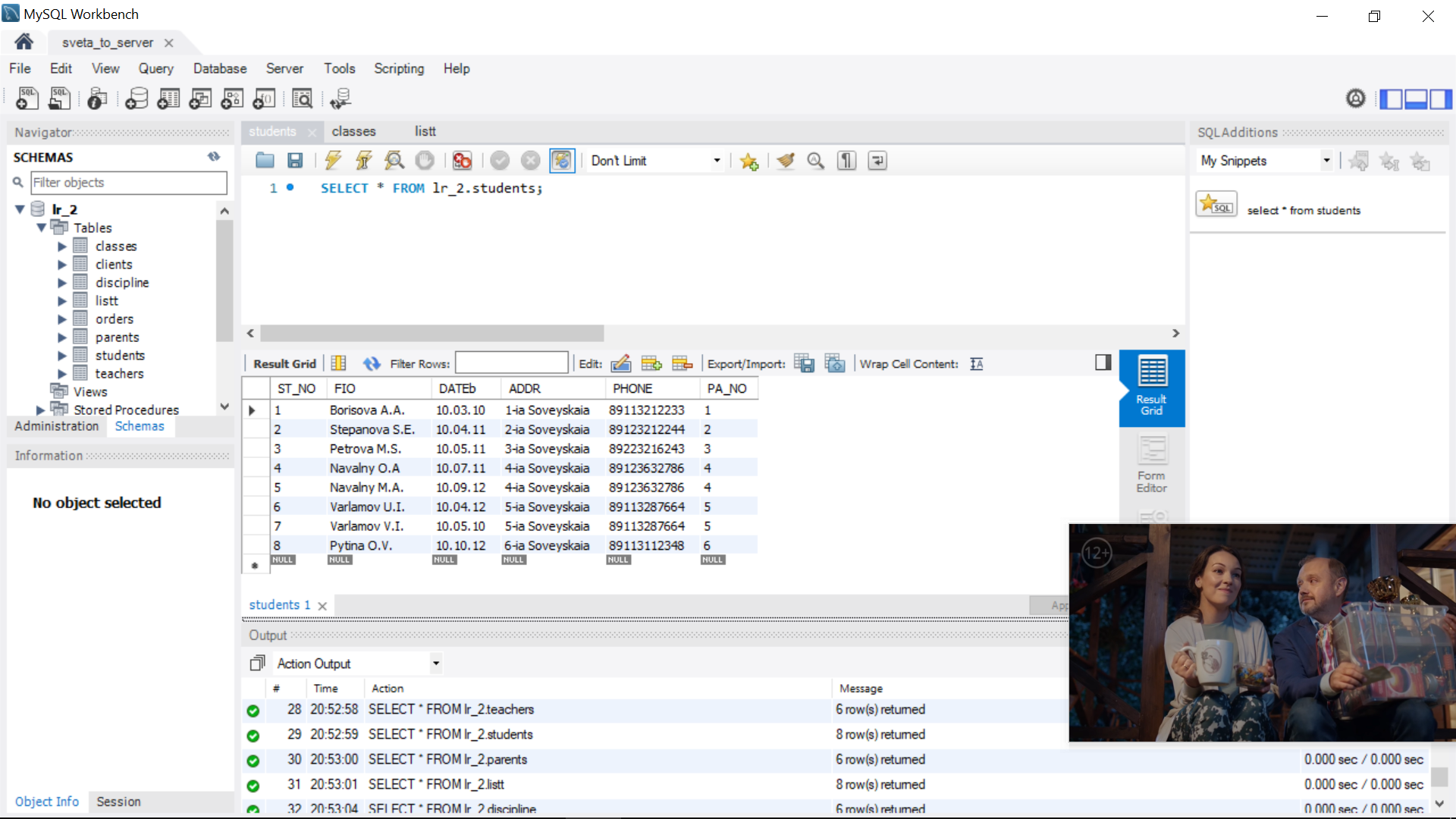Toggle the invisible characters pilcrow icon
1456x819 pixels.
point(846,160)
